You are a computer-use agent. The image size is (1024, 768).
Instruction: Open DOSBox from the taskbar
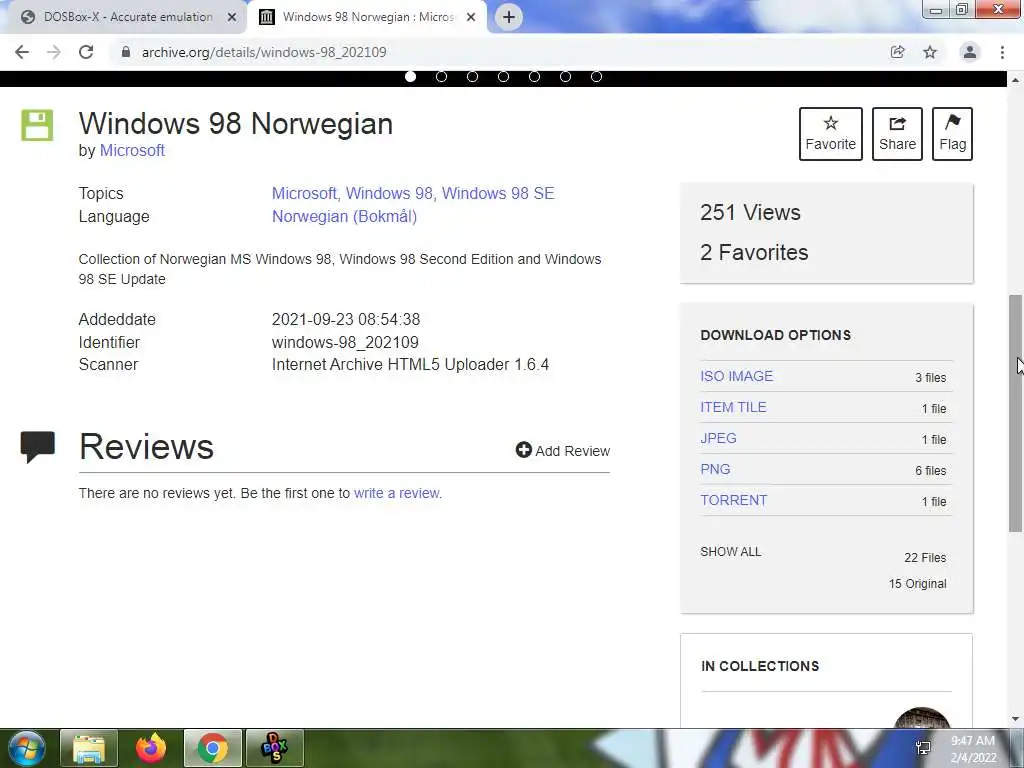(275, 749)
